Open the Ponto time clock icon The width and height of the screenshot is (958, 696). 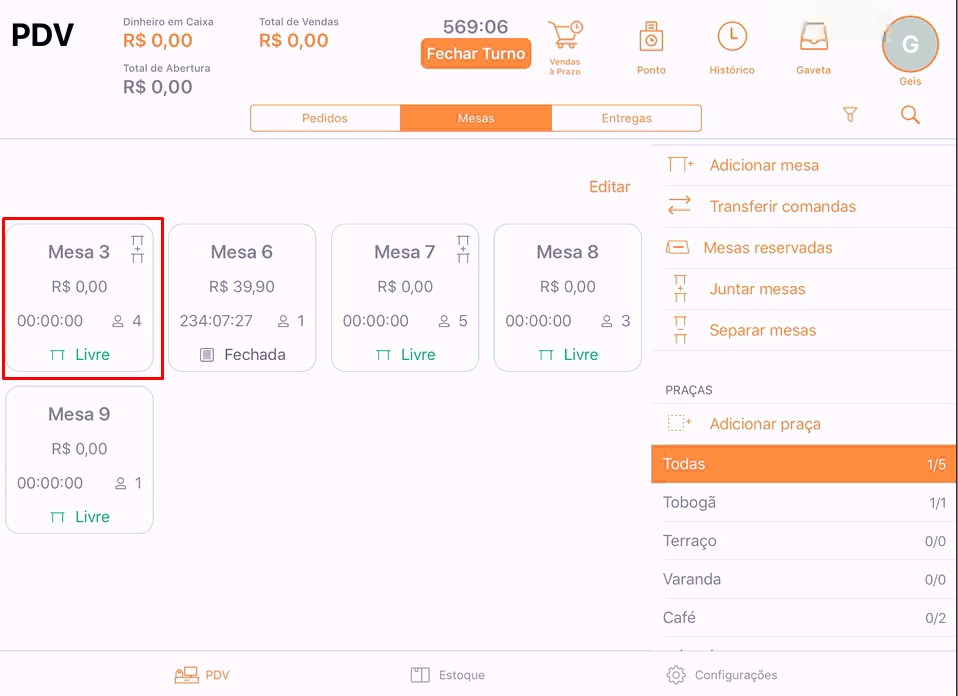coord(651,37)
